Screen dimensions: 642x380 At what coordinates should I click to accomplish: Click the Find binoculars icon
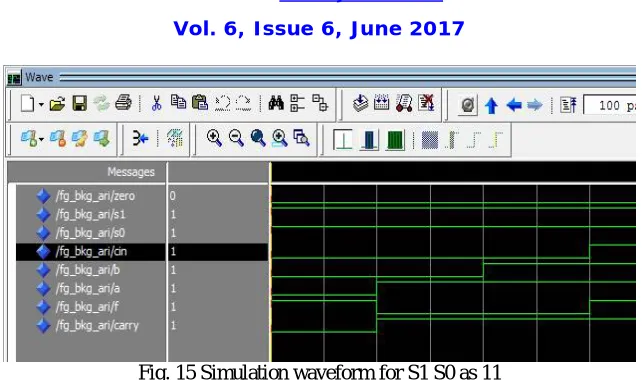(276, 103)
